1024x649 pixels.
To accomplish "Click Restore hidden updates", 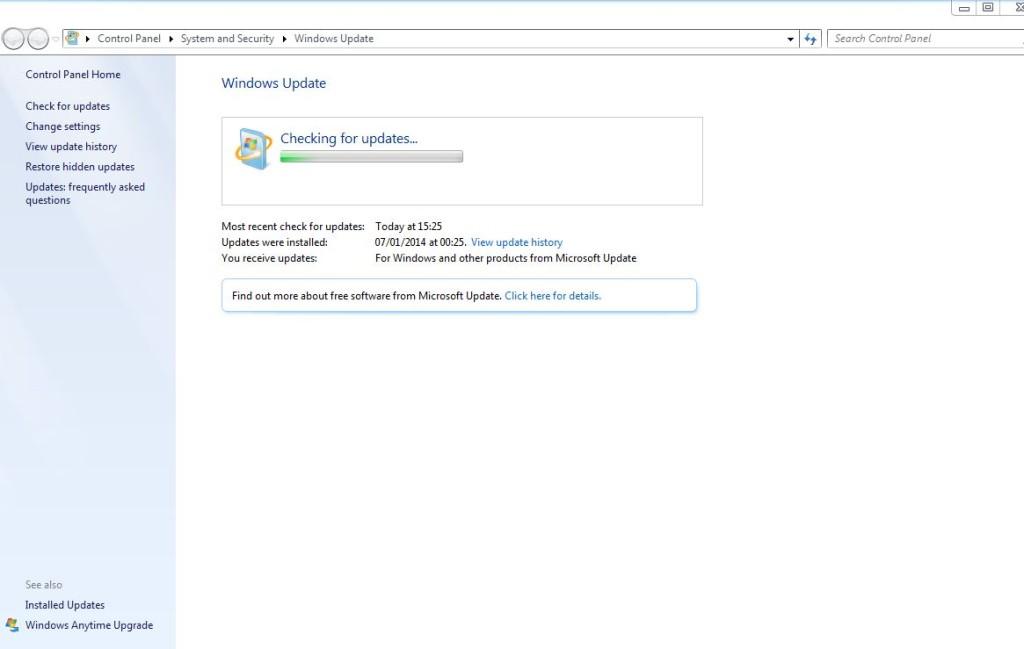I will (80, 166).
